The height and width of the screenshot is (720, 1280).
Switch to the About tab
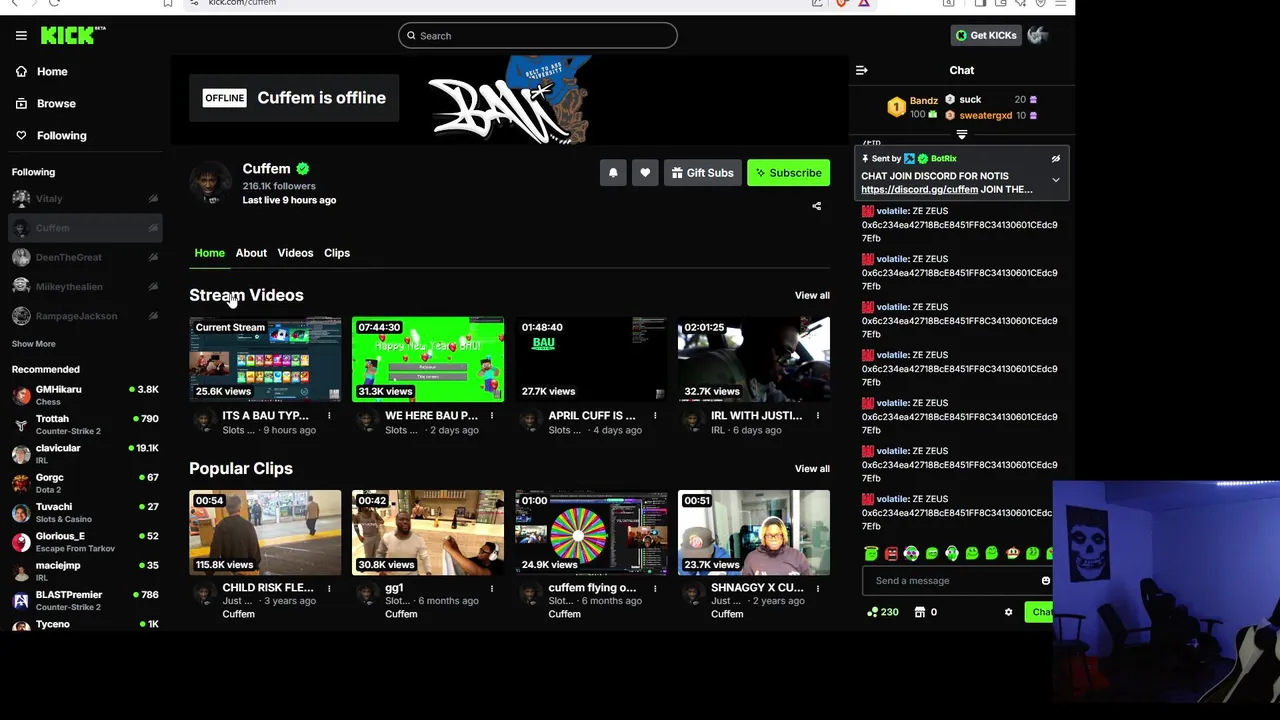(251, 253)
